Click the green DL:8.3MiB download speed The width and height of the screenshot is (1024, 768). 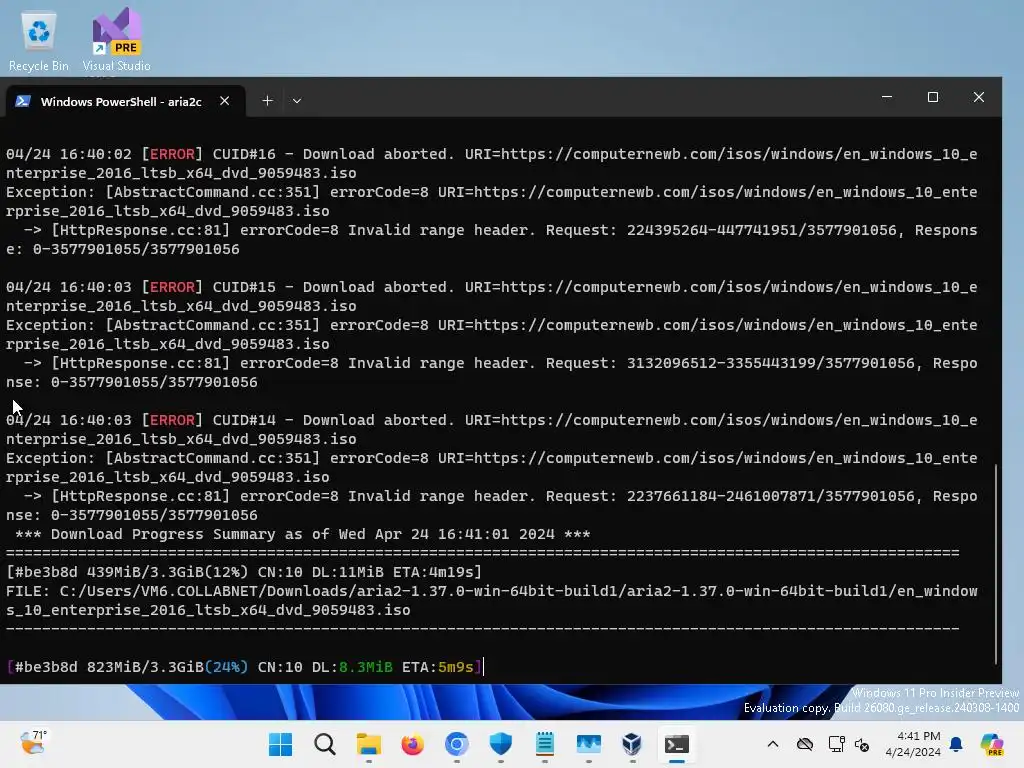pyautogui.click(x=353, y=667)
